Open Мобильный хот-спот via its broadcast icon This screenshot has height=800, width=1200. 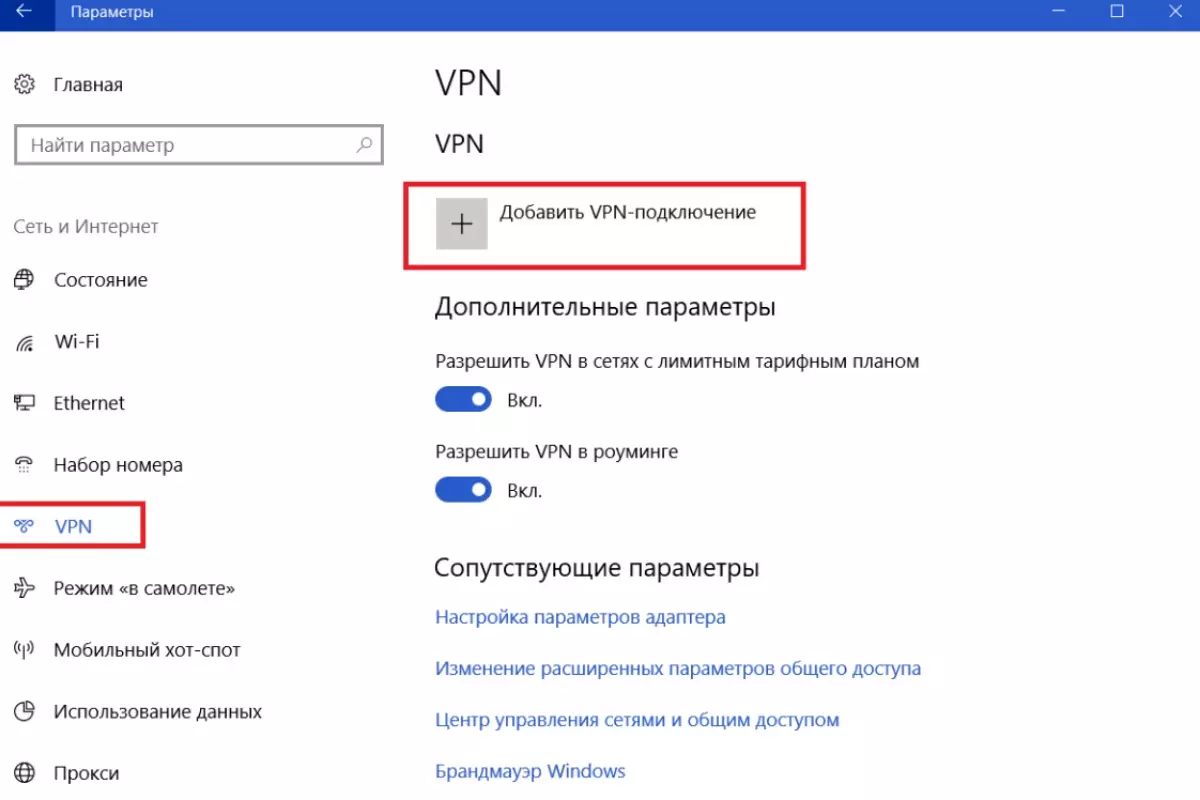pyautogui.click(x=24, y=649)
